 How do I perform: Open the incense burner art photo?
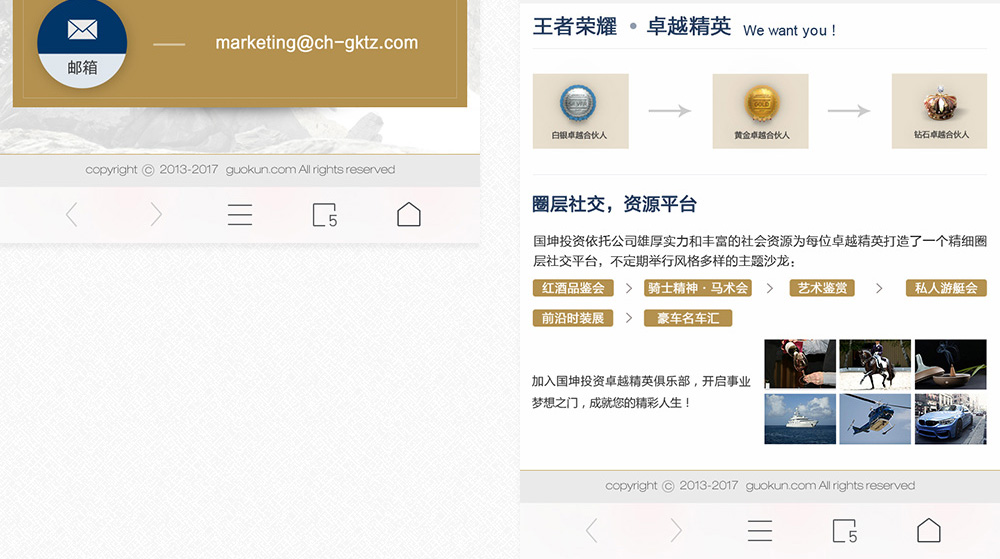[x=950, y=364]
